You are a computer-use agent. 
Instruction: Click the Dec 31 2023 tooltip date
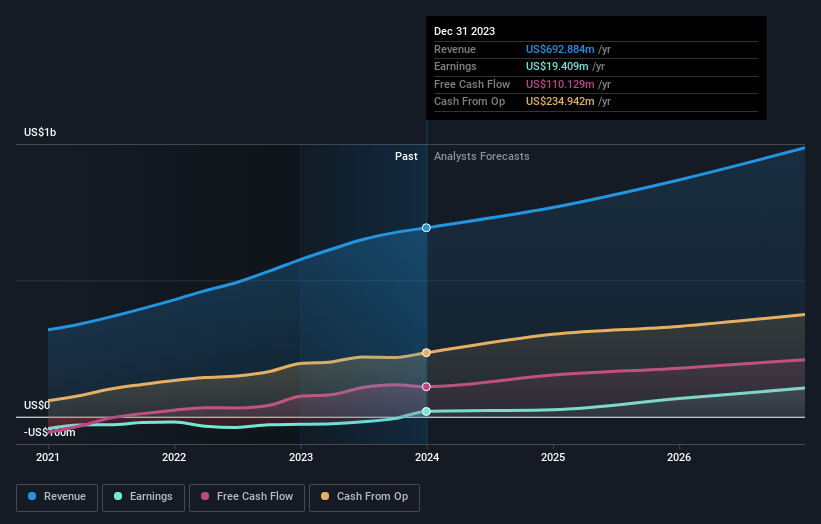pos(464,31)
